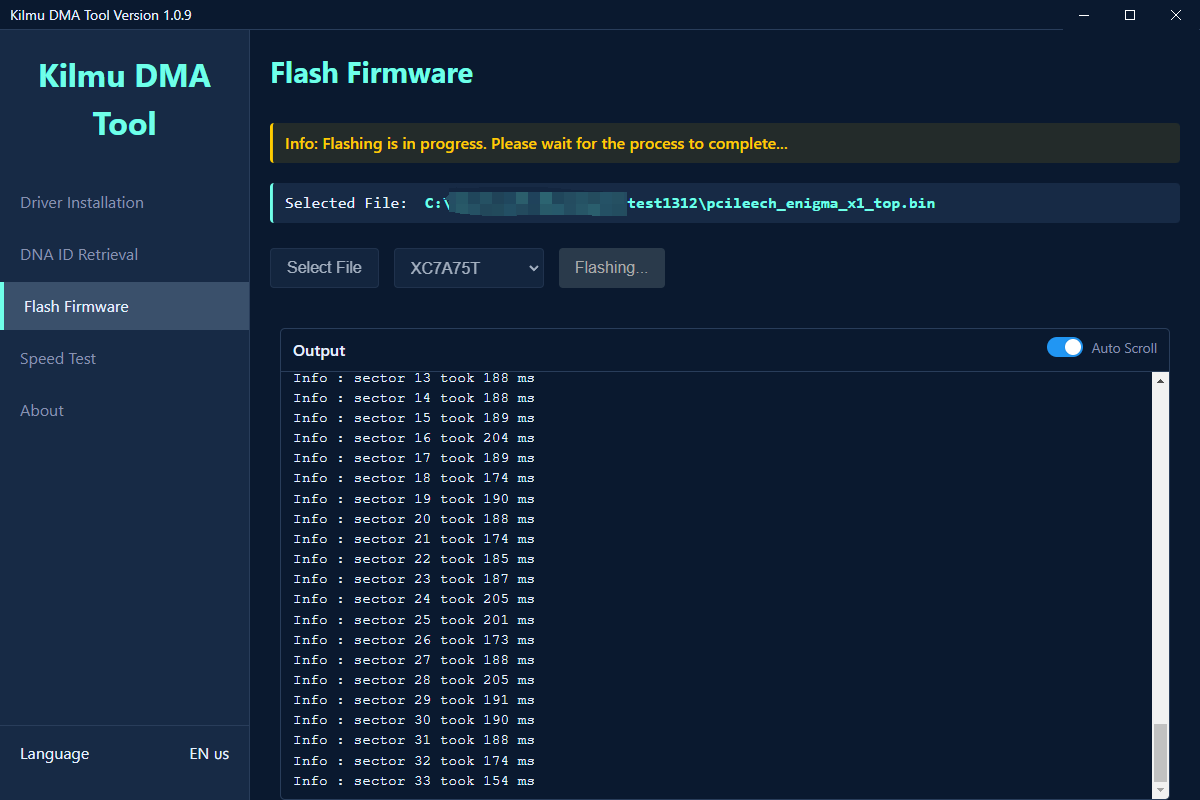This screenshot has height=800, width=1200.
Task: Click log line sector 31 took 188 ms
Action: (414, 740)
